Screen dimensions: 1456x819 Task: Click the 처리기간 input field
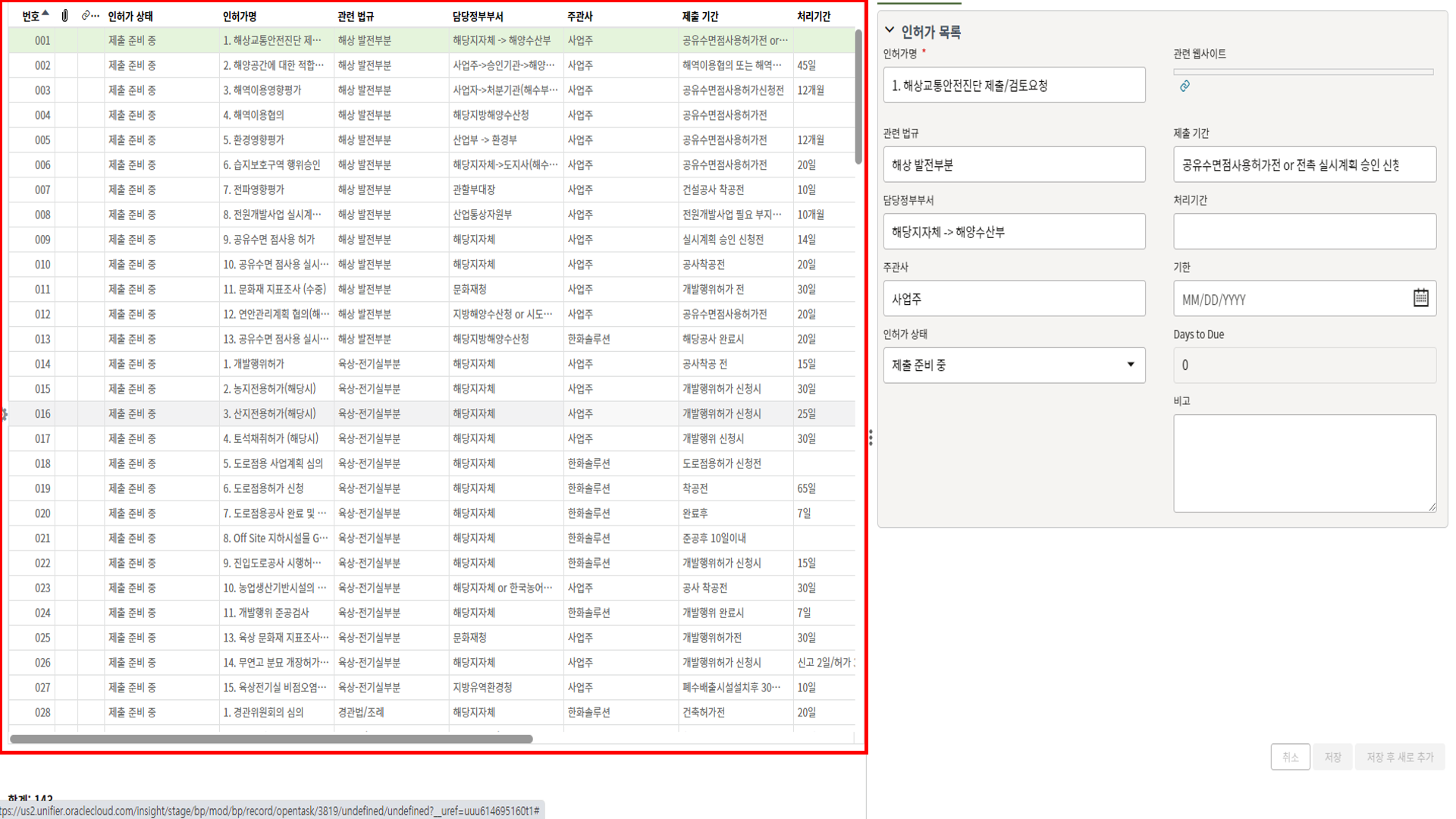[x=1304, y=231]
